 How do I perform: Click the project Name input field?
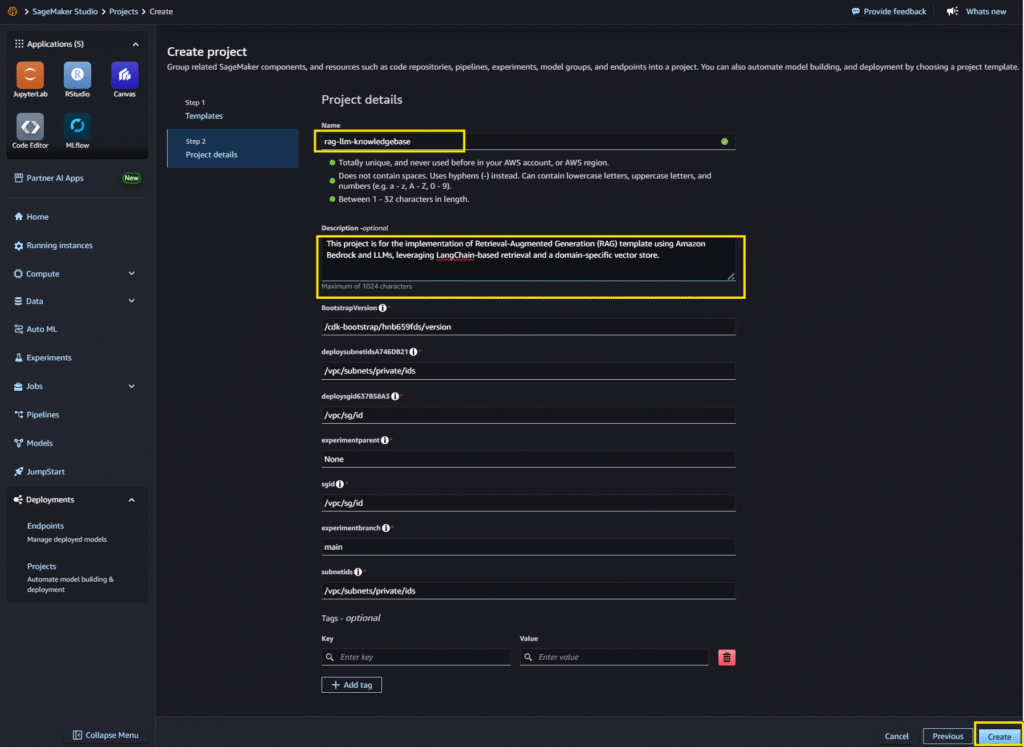point(520,141)
